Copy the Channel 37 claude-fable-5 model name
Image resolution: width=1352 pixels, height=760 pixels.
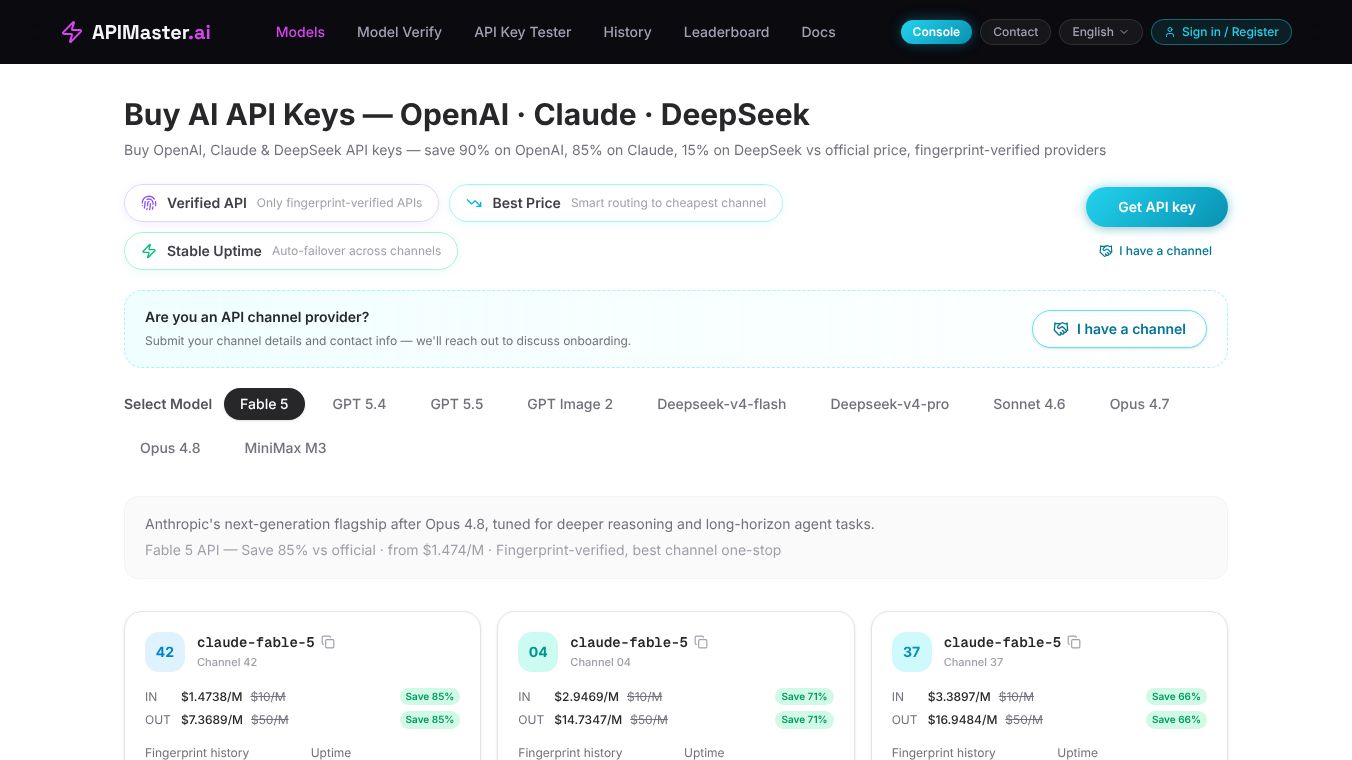pos(1074,642)
